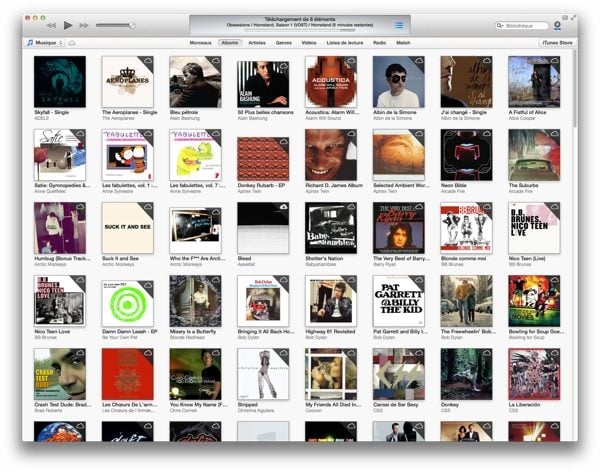This screenshot has height=472, width=600.
Task: Expand the Musique library dropdown
Action: [x=44, y=43]
